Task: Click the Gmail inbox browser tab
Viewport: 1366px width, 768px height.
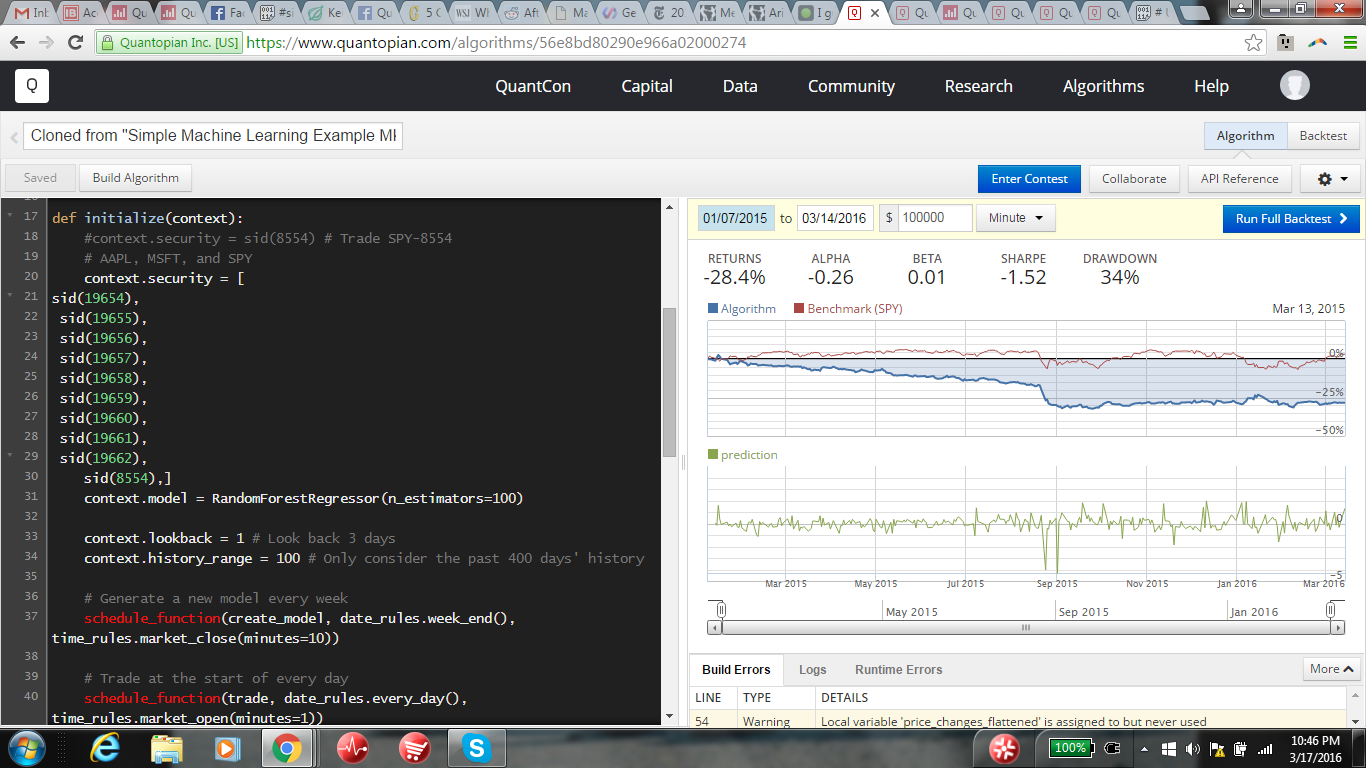Action: (x=29, y=13)
